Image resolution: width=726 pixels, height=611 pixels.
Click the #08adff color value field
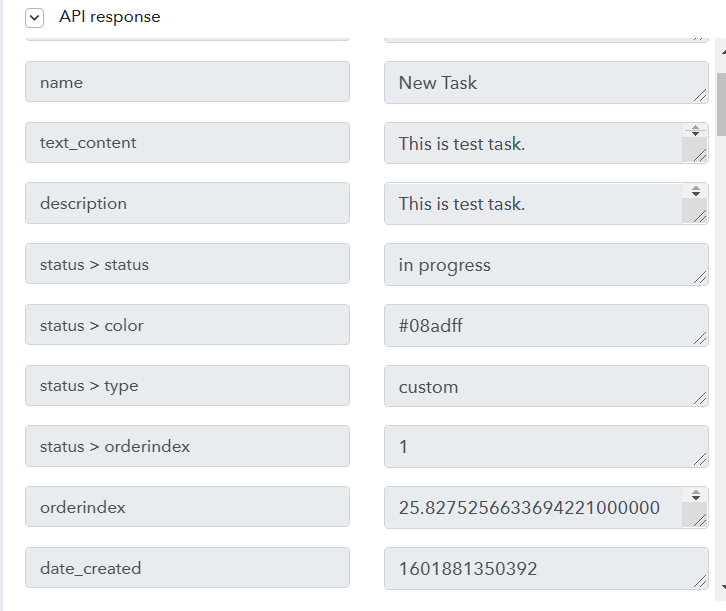[546, 325]
